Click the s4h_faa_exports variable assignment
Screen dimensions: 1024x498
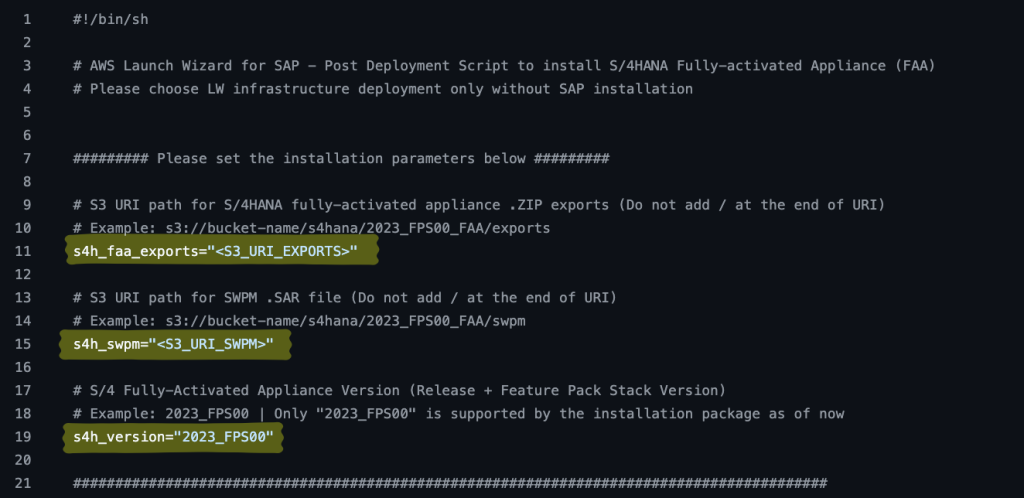[x=216, y=252]
